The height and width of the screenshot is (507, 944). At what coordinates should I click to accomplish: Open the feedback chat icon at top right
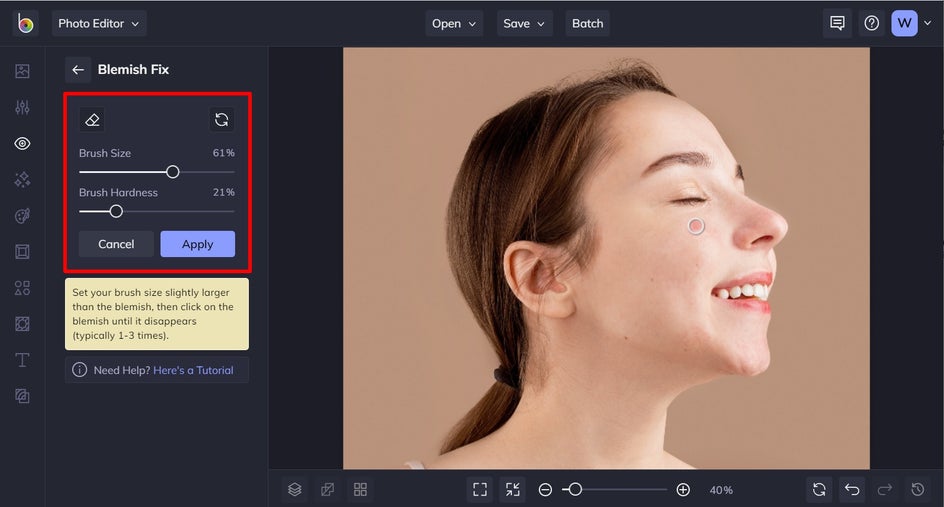tap(837, 23)
